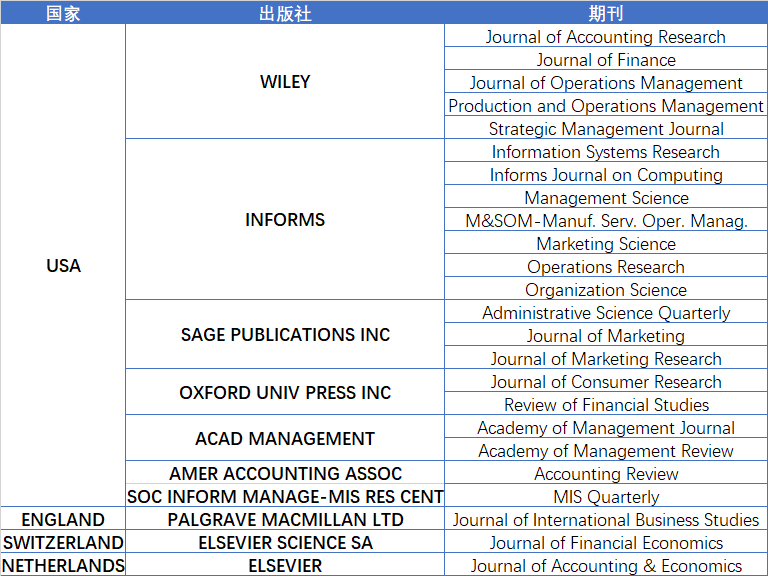Click Production and Operations Management cell
The height and width of the screenshot is (576, 768).
point(606,105)
